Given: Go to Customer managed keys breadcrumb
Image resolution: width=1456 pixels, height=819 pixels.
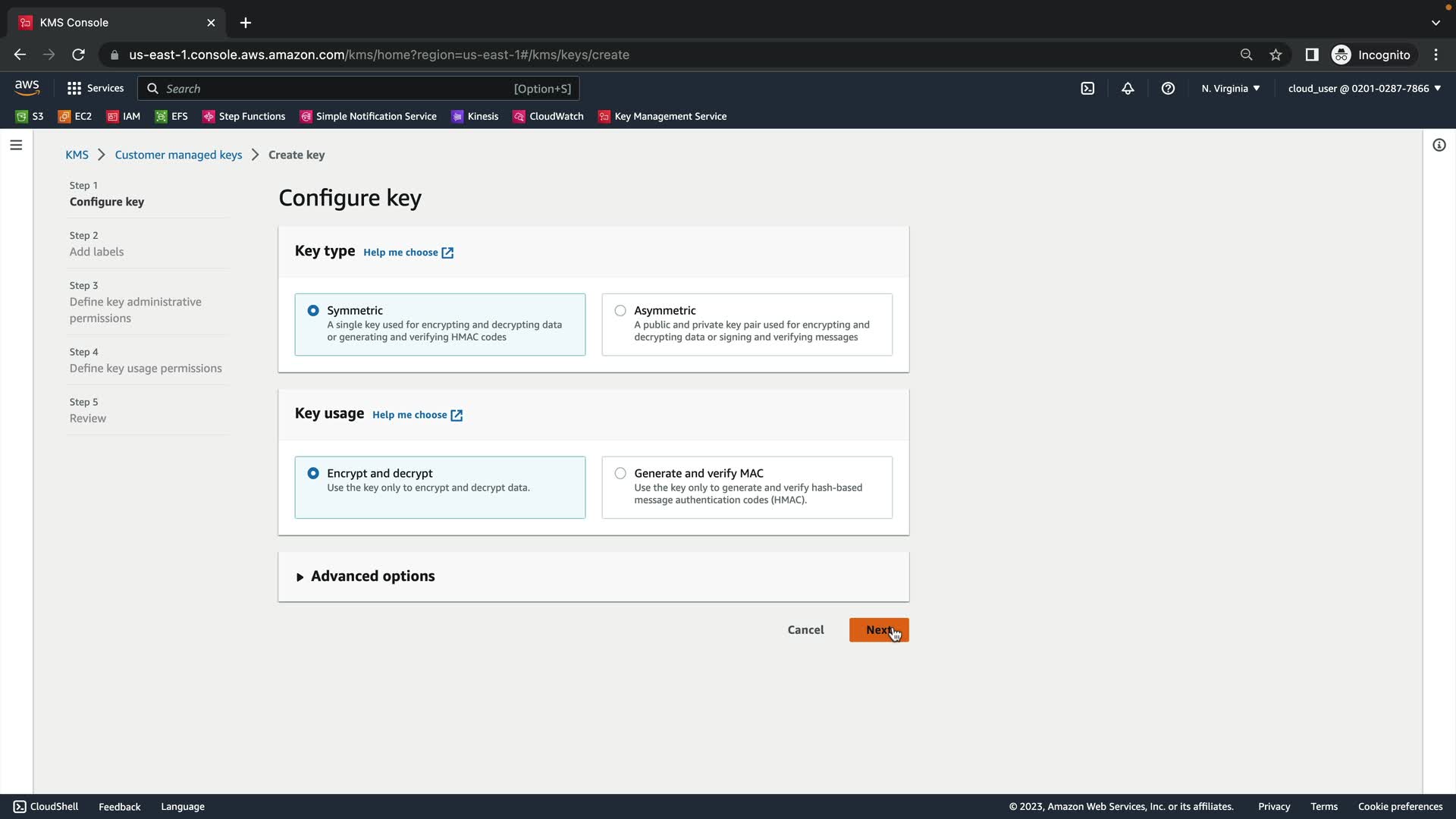Looking at the screenshot, I should (178, 155).
